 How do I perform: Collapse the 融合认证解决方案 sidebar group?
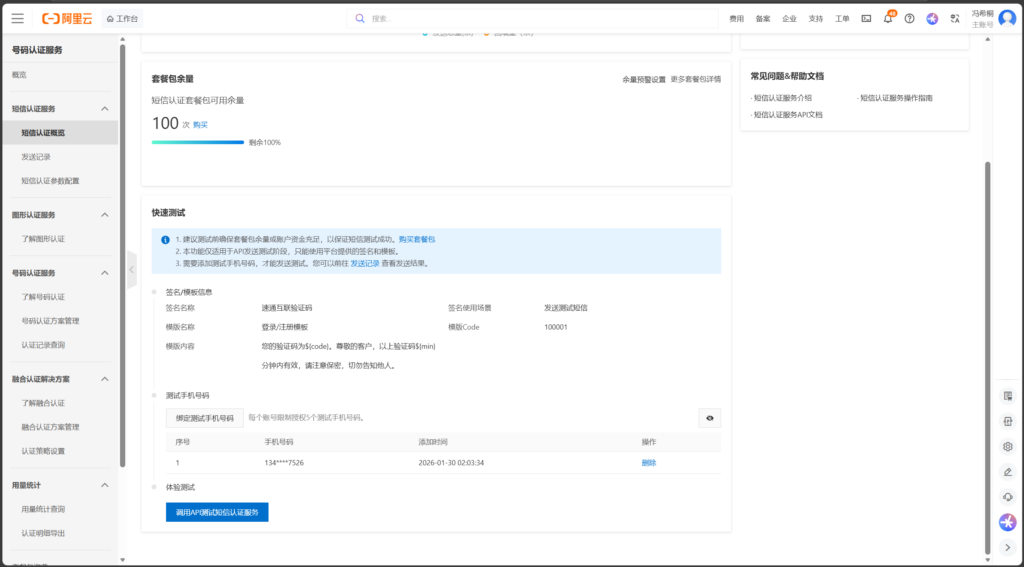tap(105, 379)
